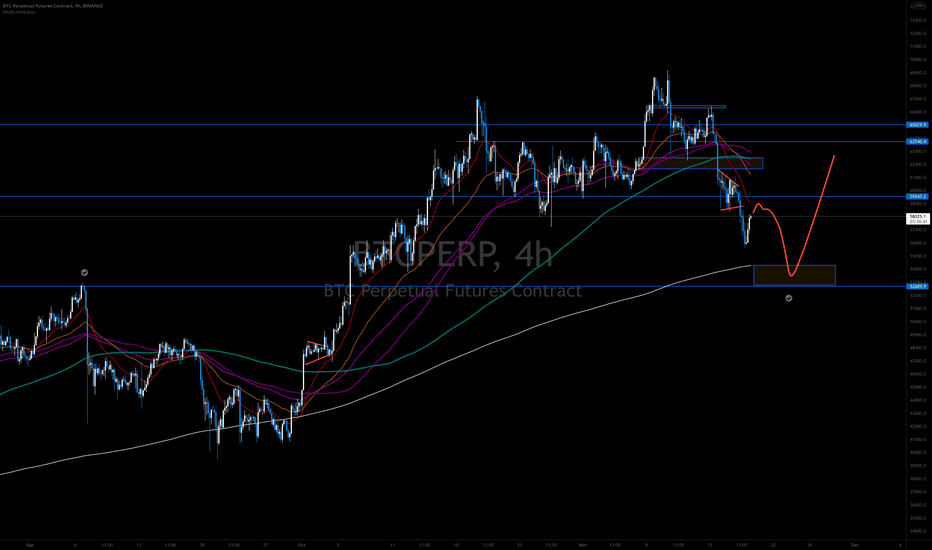This screenshot has height=550, width=932.
Task: Select the small blue rectangle near 66000
Action: coord(689,107)
